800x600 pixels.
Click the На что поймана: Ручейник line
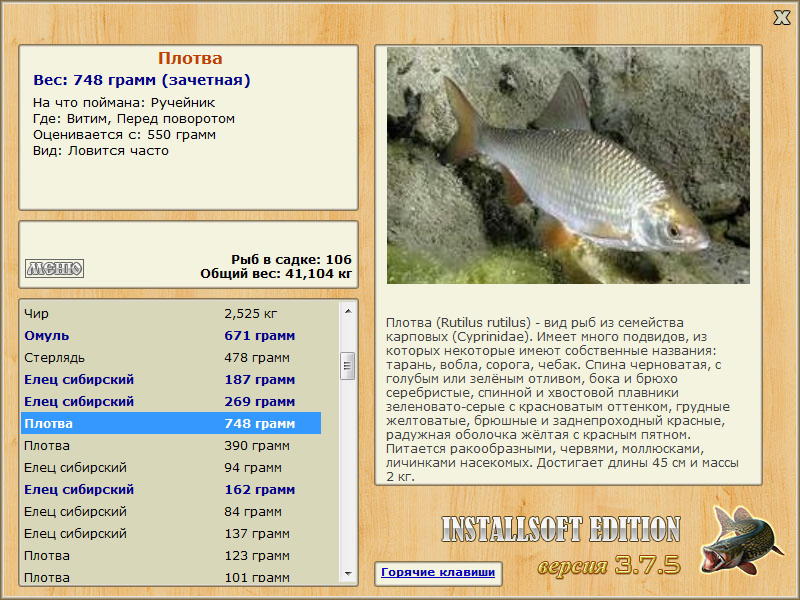point(124,103)
